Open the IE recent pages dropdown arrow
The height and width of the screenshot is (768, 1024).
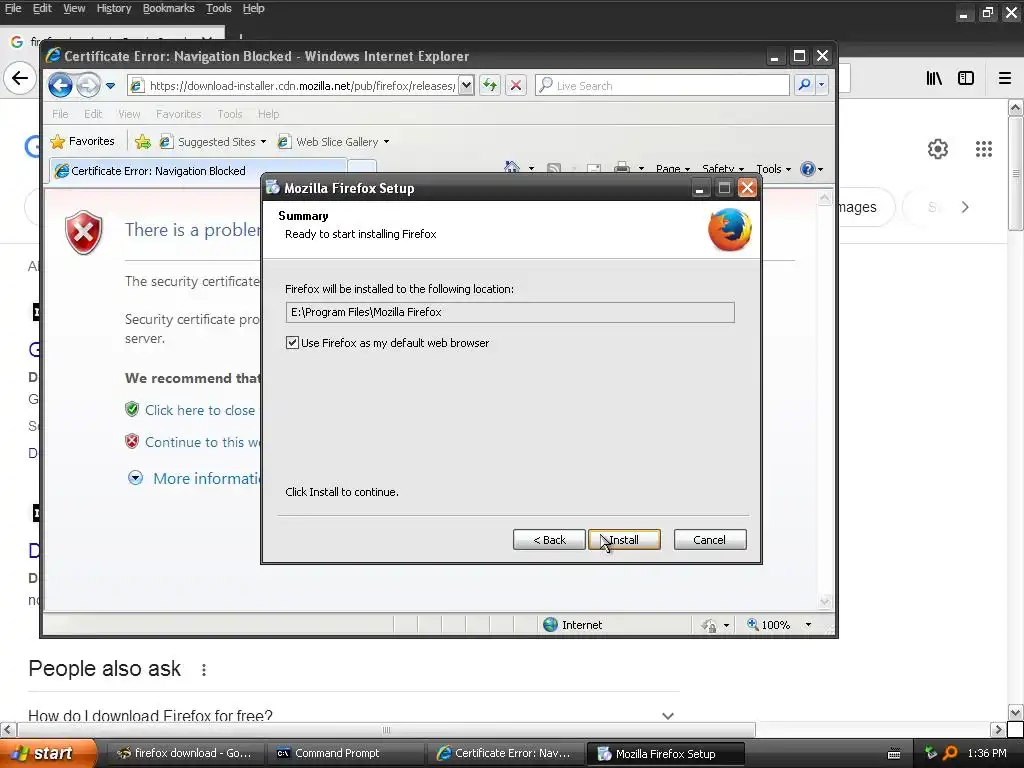coord(110,86)
